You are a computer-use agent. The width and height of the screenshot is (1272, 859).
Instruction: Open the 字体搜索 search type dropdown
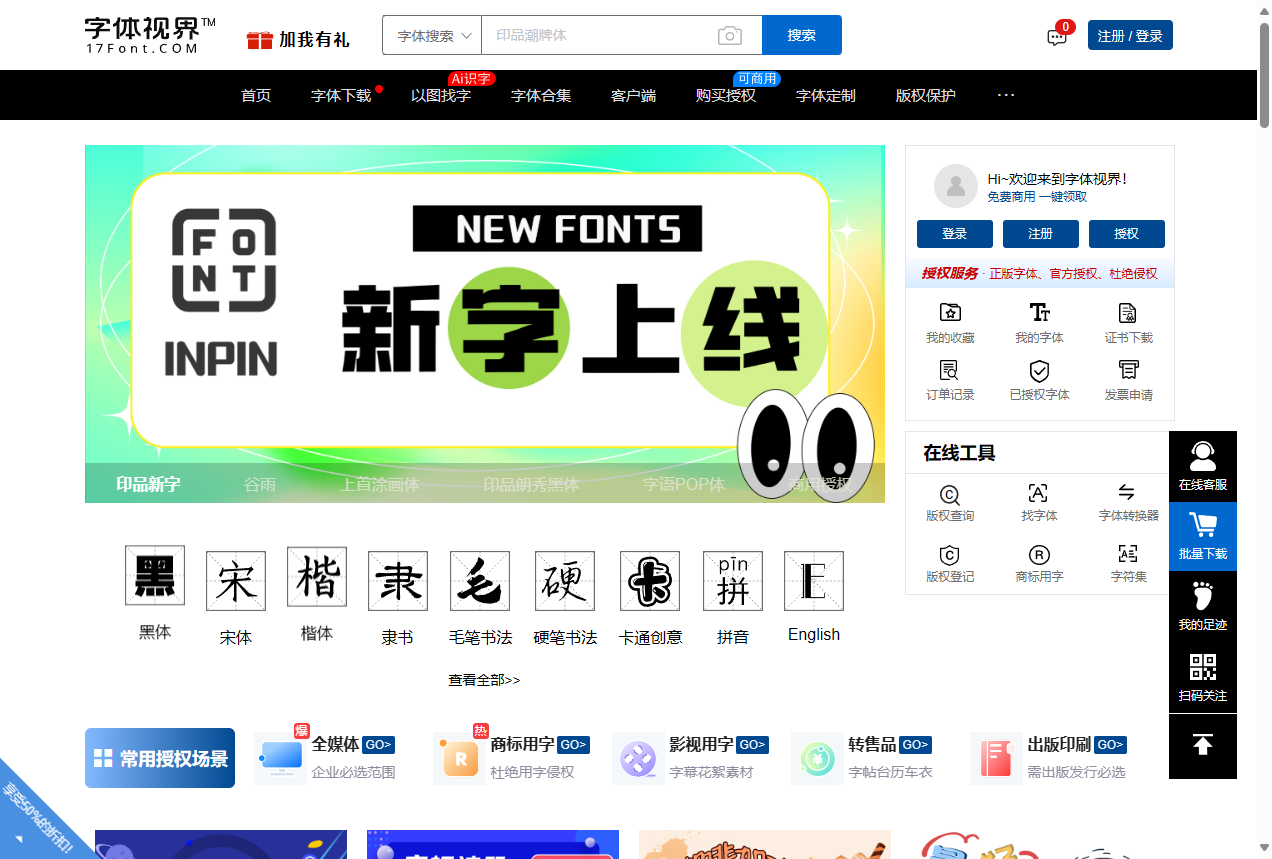click(431, 35)
